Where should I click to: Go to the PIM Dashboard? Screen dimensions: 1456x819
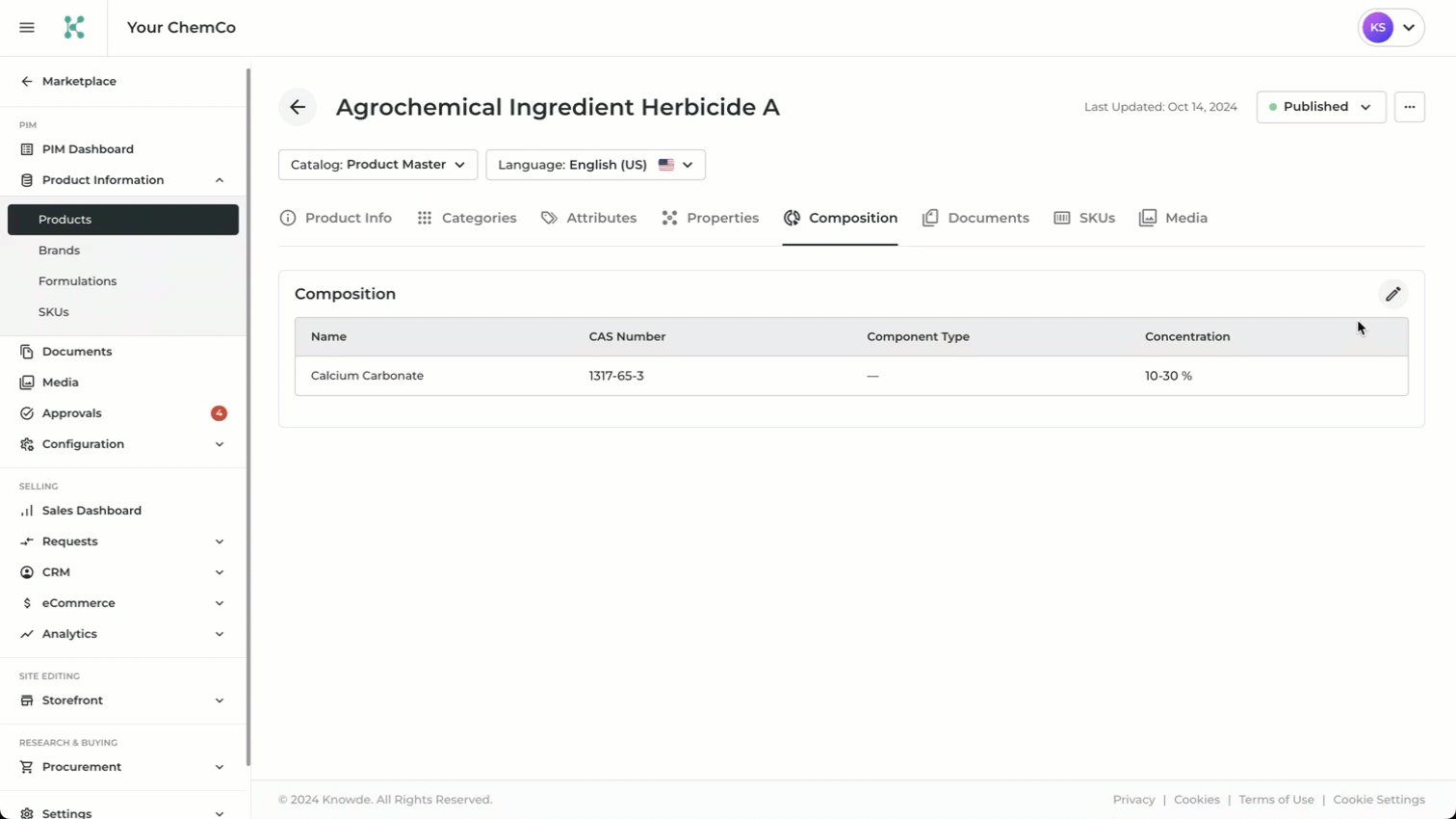coord(88,149)
